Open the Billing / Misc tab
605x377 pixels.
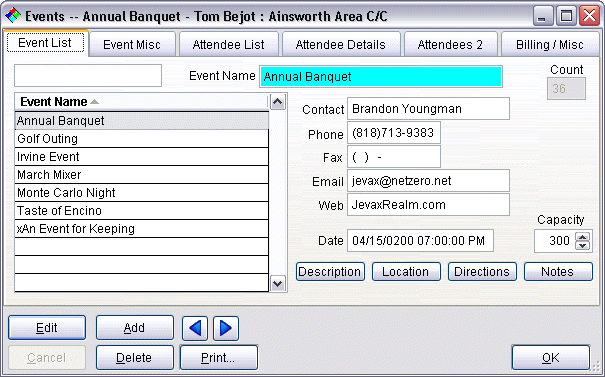tap(550, 44)
